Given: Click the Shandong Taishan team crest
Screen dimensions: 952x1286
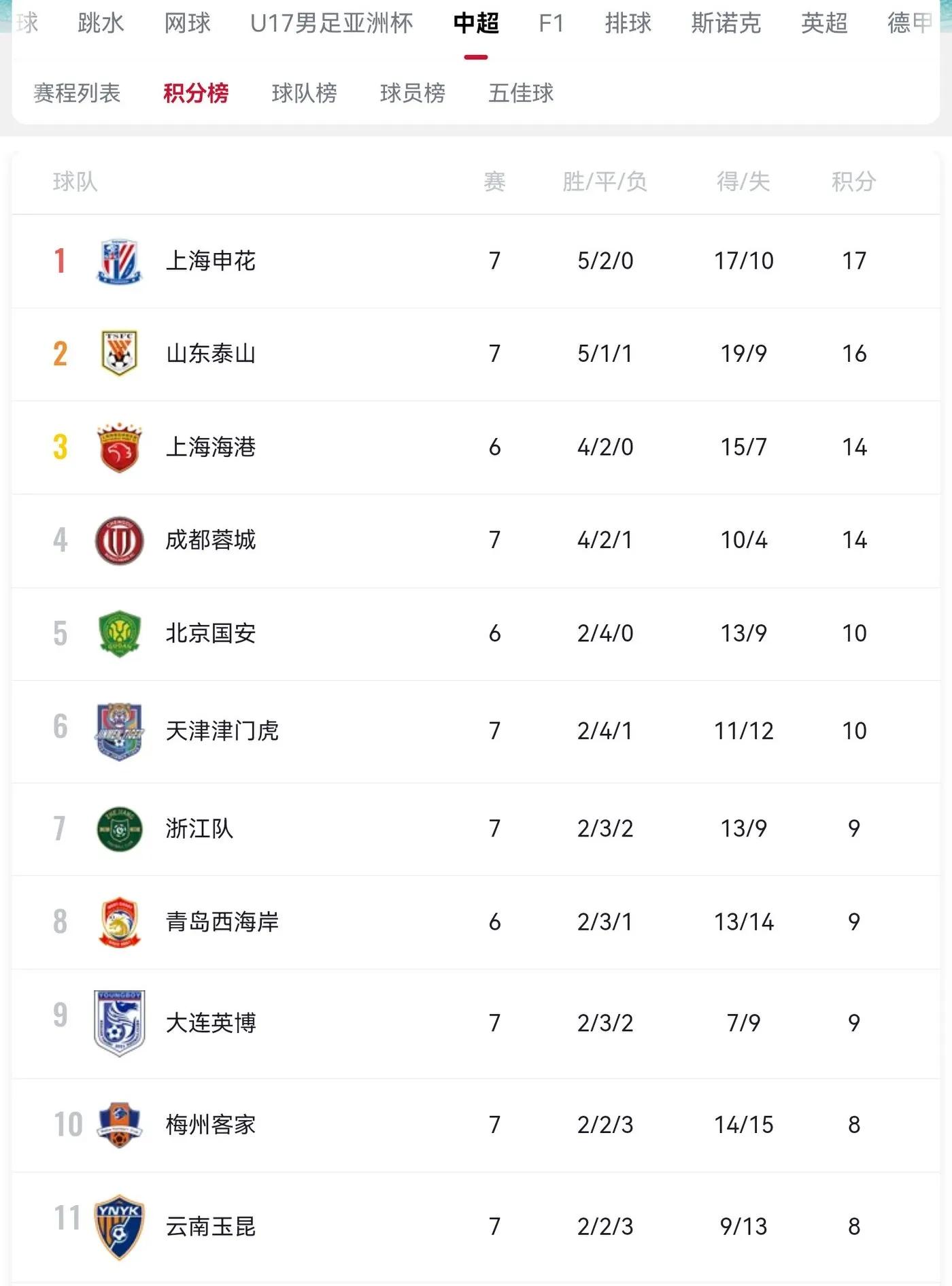Looking at the screenshot, I should pos(119,354).
